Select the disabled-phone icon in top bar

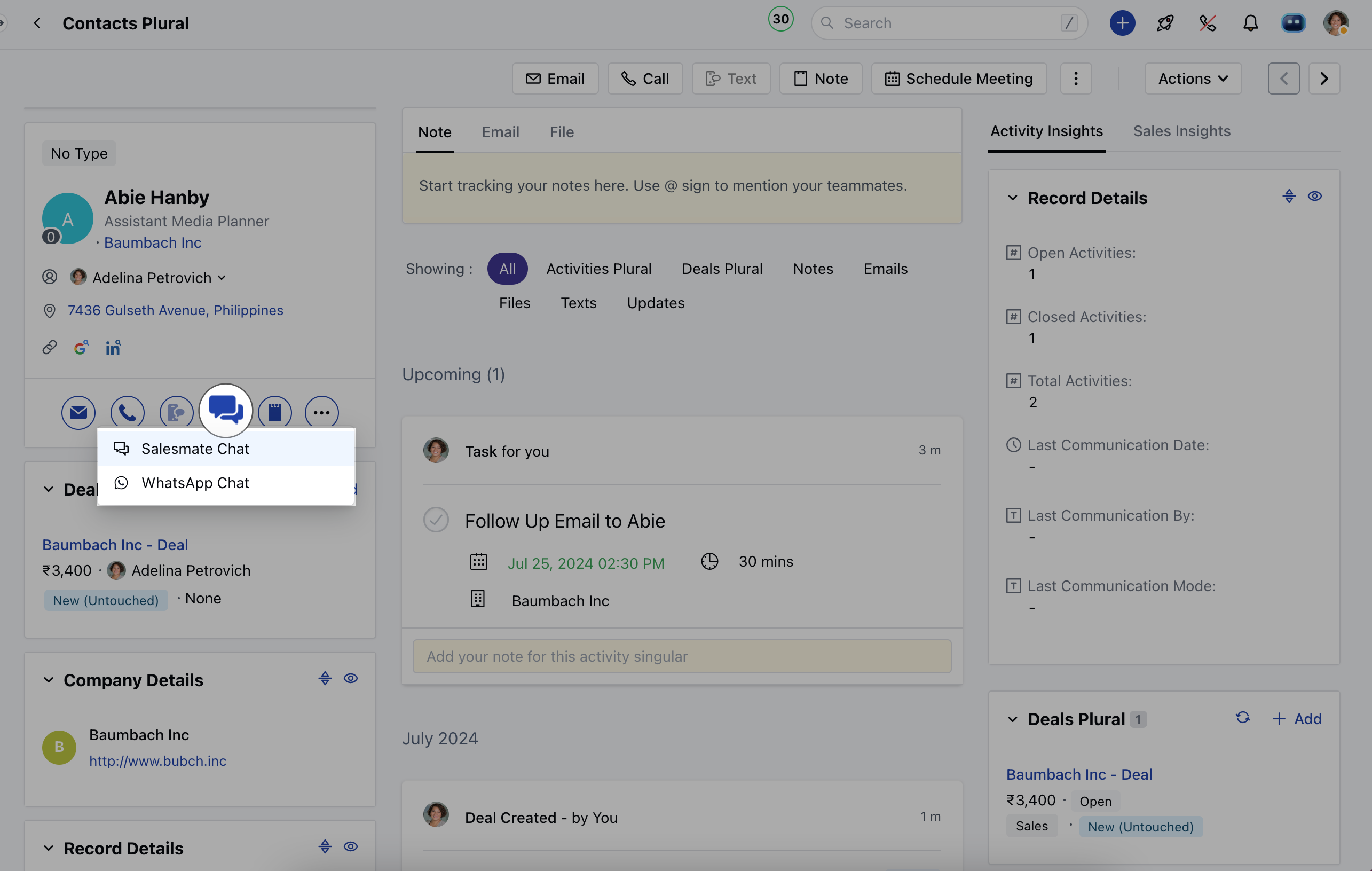click(x=1208, y=23)
